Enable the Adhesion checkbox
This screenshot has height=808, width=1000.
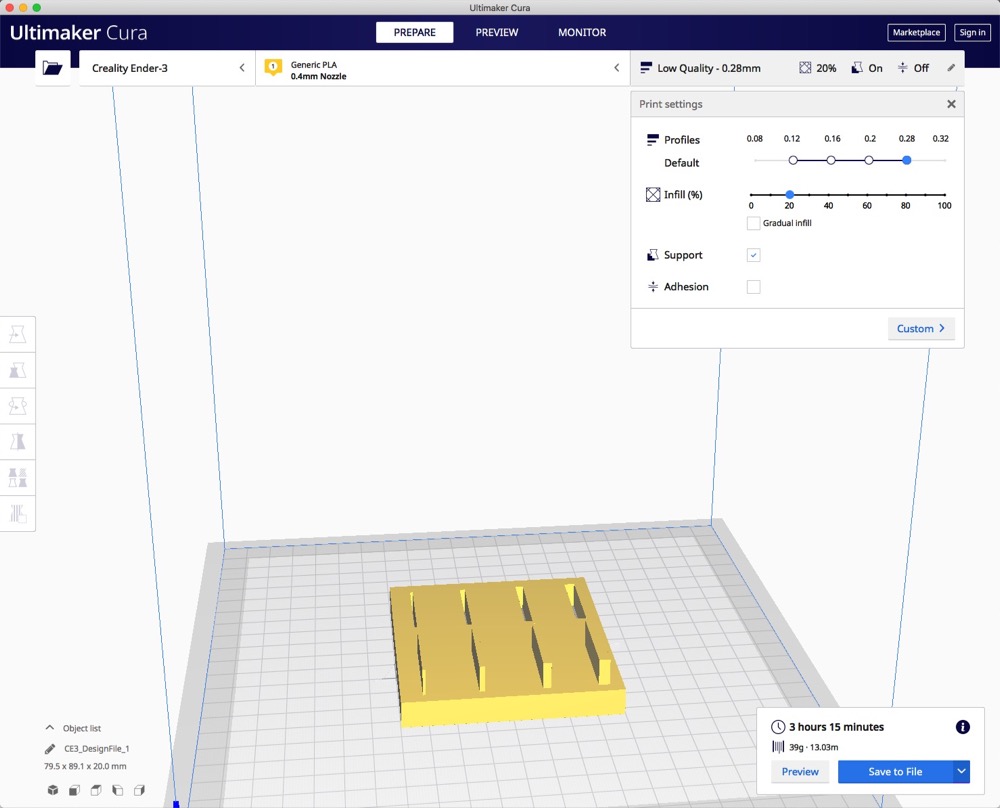[753, 287]
